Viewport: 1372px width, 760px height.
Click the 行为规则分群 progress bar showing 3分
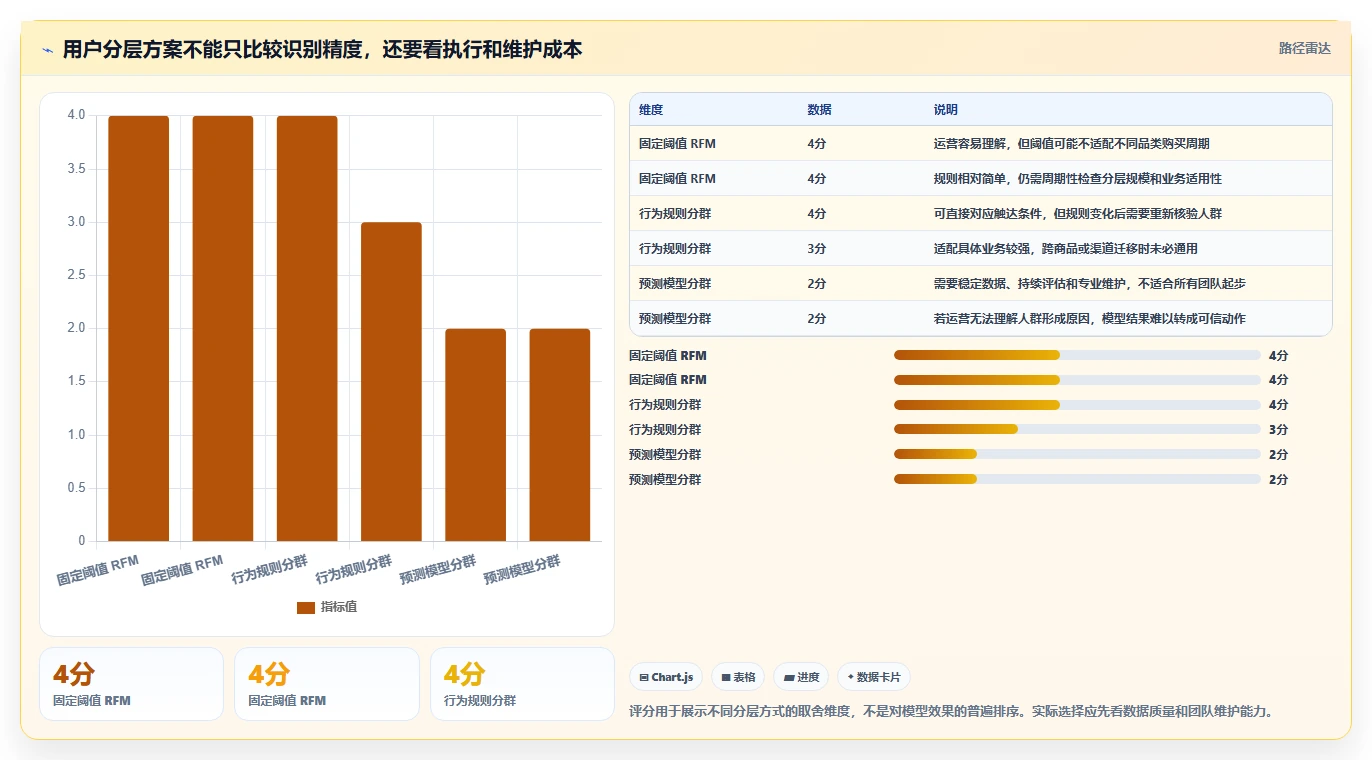click(1077, 430)
